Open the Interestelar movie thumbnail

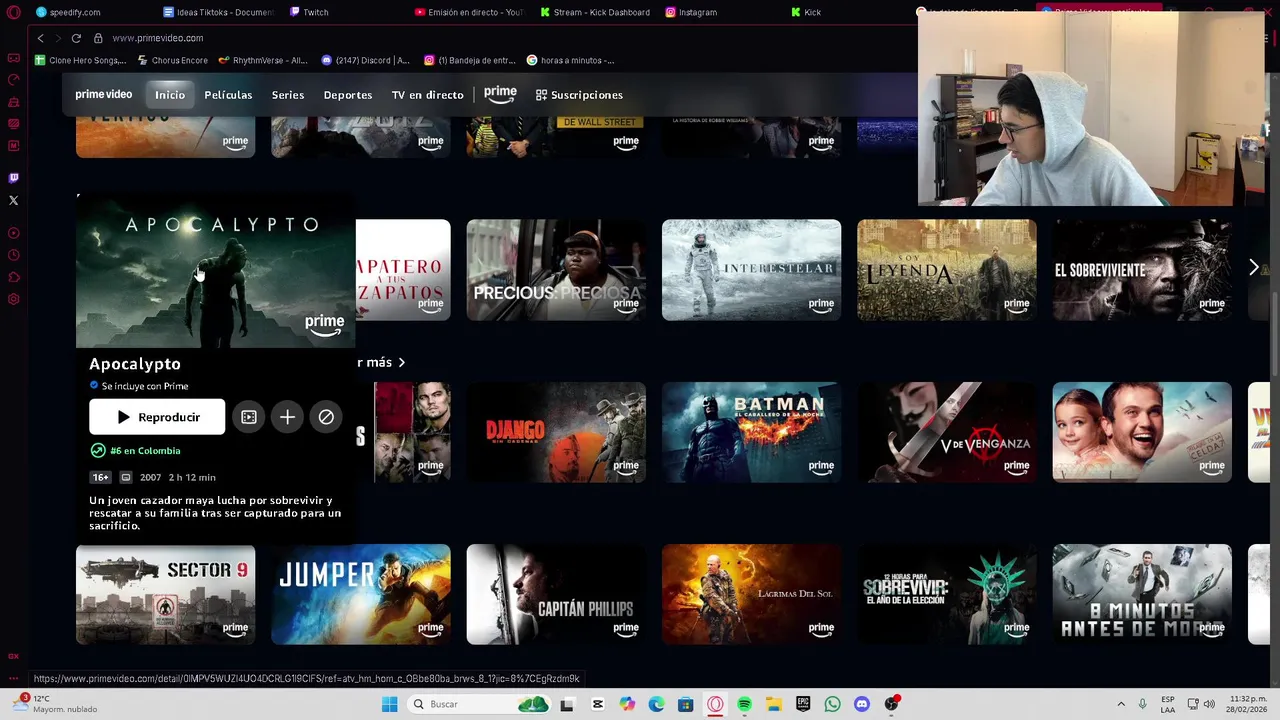(751, 270)
